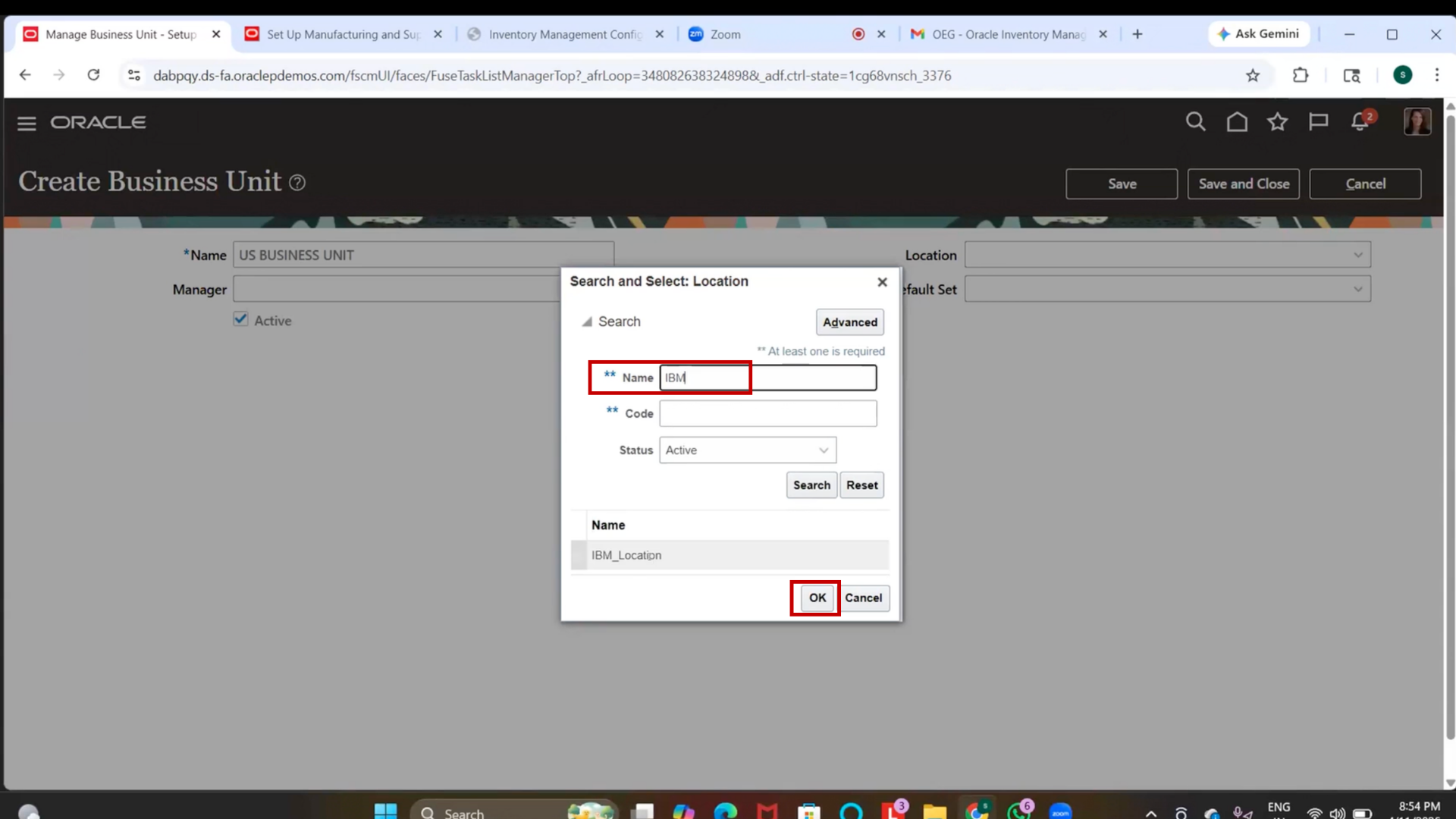Image resolution: width=1456 pixels, height=819 pixels.
Task: Open a new browser tab
Action: [1137, 34]
